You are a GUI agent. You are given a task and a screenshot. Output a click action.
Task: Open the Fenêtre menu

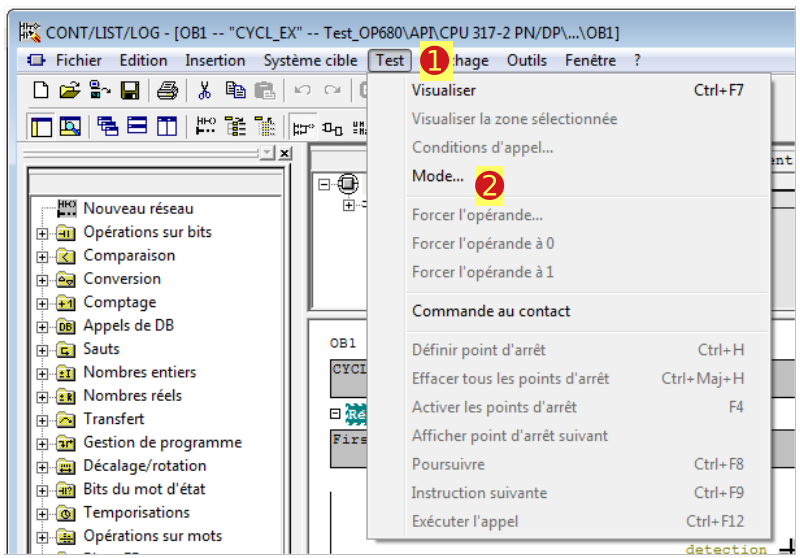point(590,60)
